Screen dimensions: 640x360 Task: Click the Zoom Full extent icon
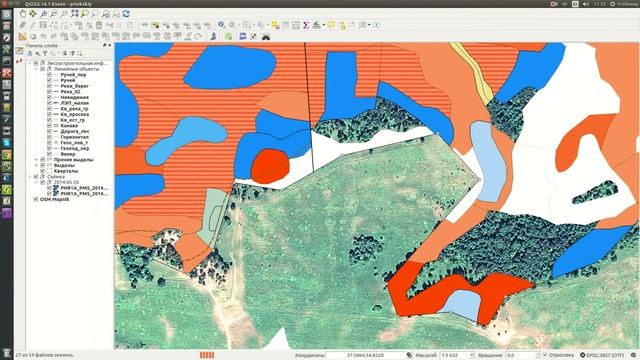[x=74, y=14]
